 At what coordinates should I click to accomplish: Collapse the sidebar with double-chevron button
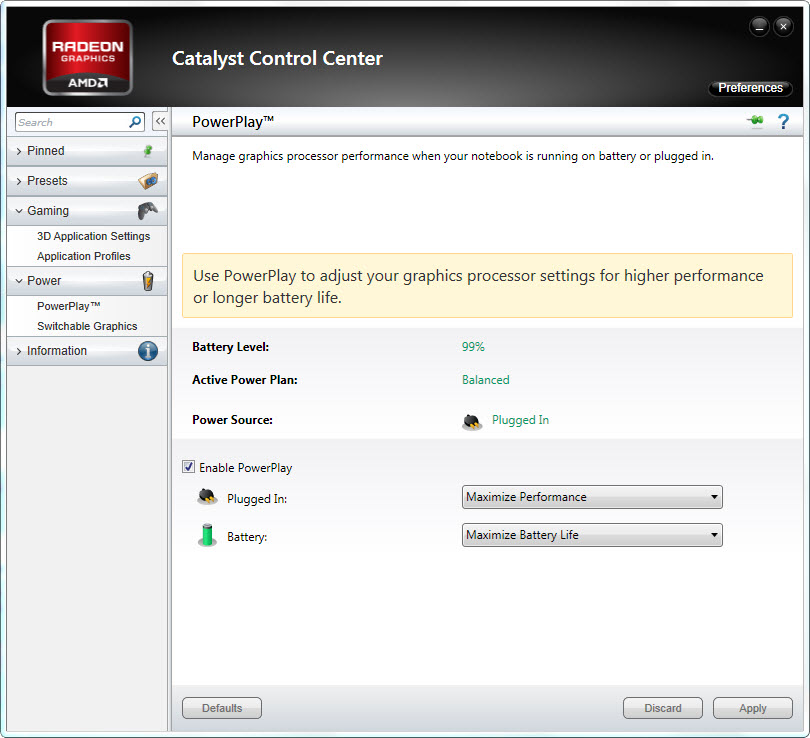160,121
